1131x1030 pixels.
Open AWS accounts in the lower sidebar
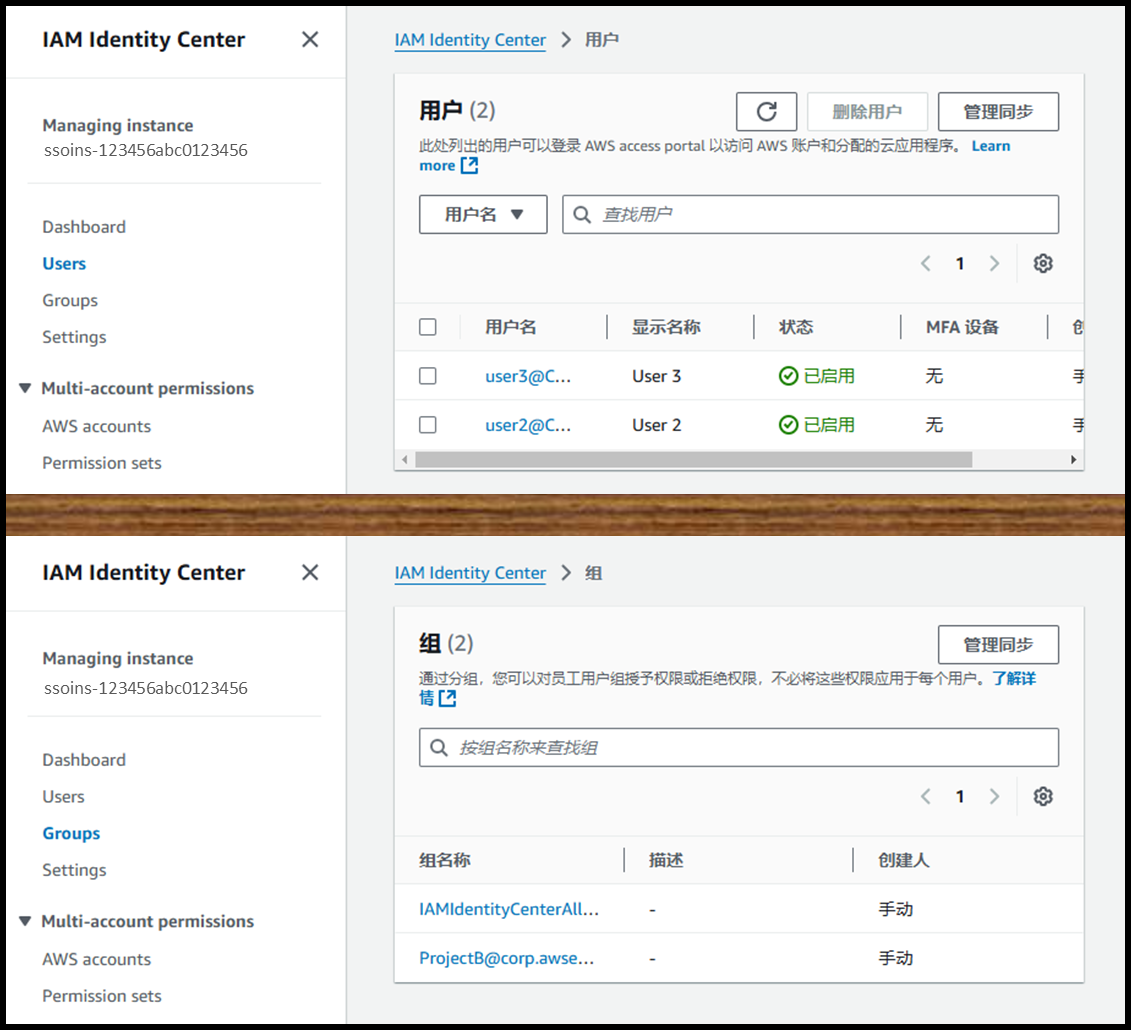pos(96,959)
